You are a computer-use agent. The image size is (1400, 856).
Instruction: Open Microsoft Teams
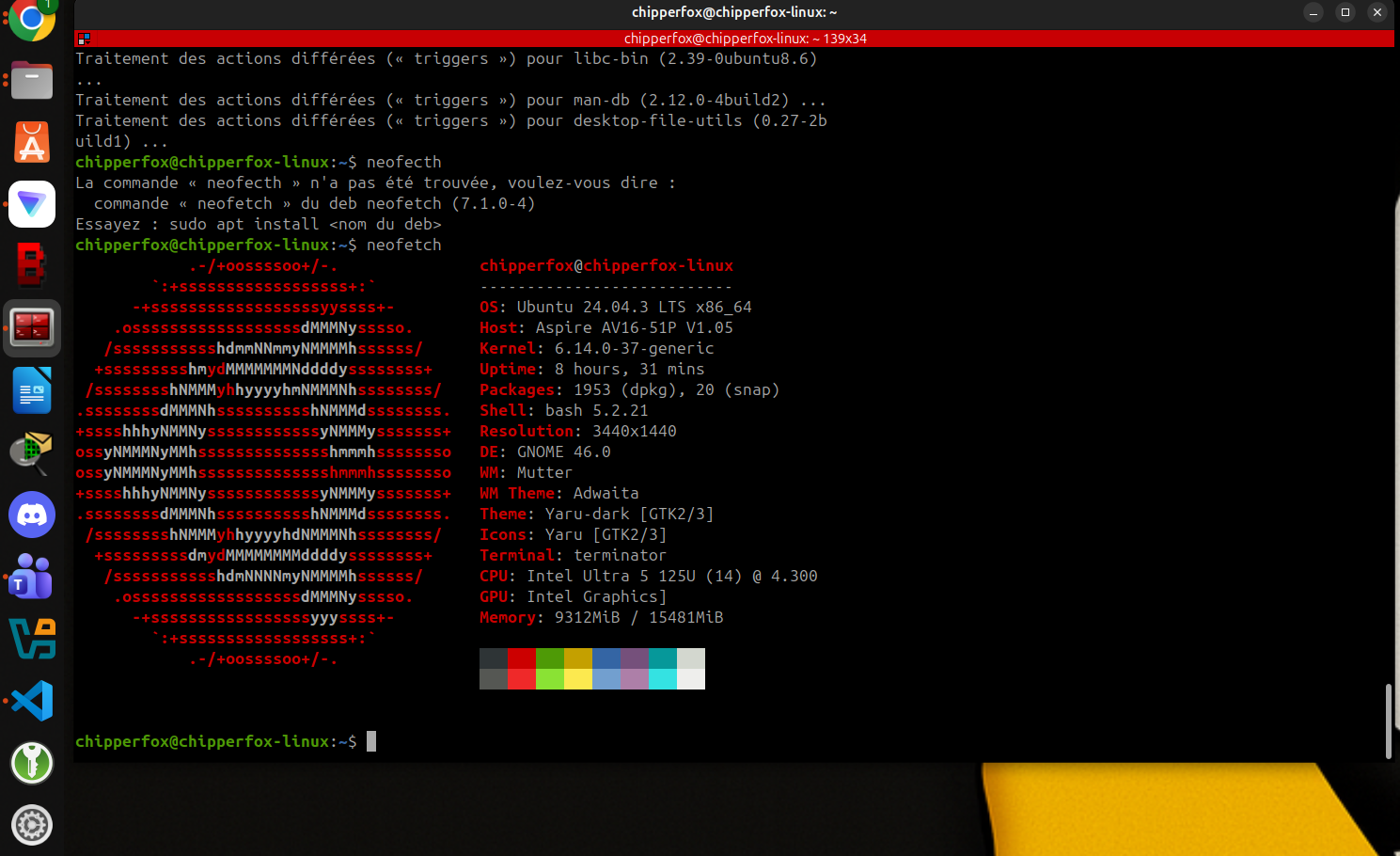31,577
